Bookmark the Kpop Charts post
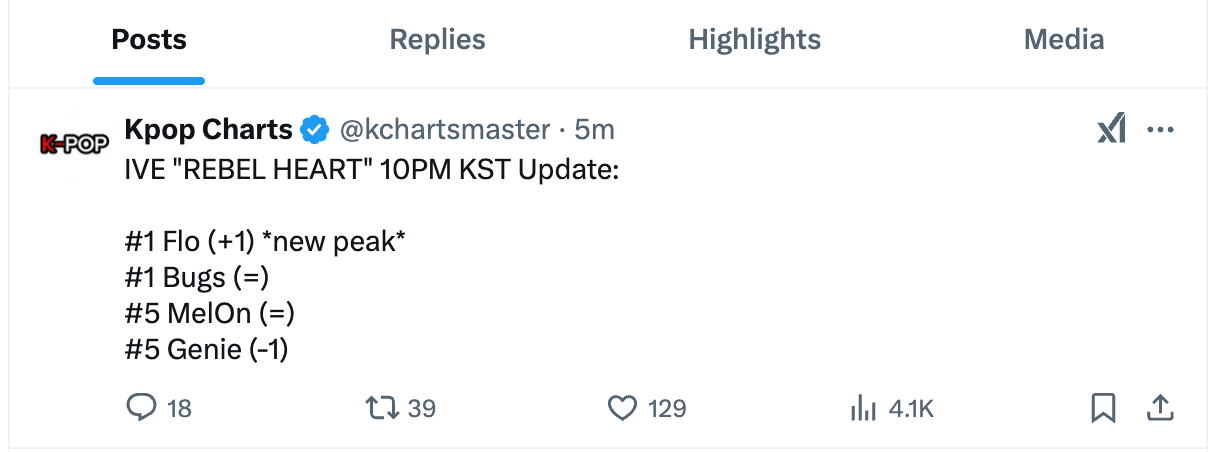This screenshot has height=452, width=1214. tap(1103, 408)
